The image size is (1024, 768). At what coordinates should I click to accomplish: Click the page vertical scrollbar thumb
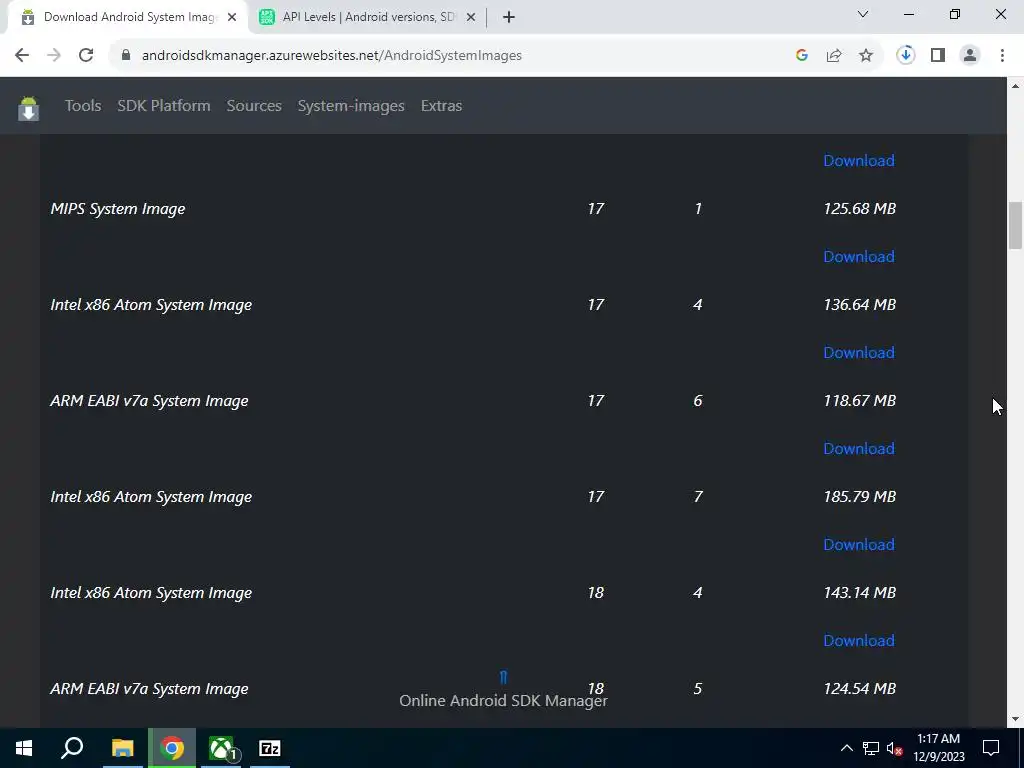pyautogui.click(x=1015, y=226)
